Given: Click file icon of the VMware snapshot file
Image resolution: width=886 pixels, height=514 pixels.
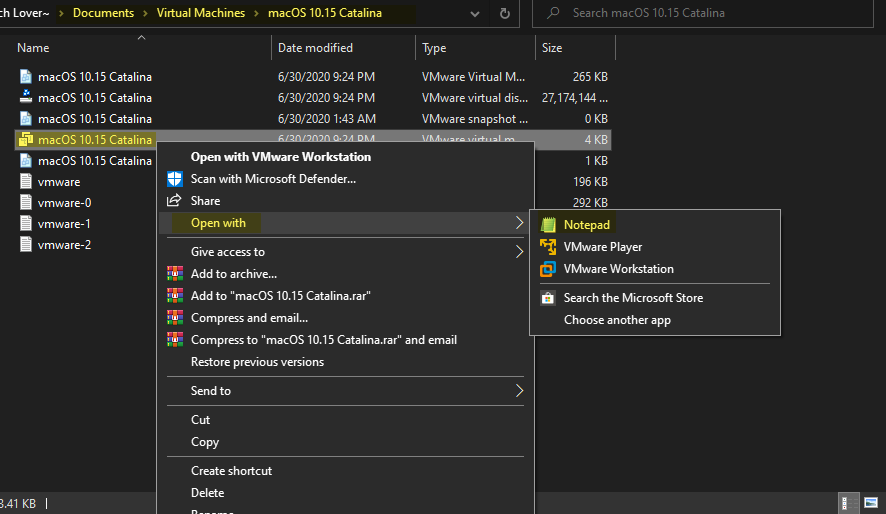Looking at the screenshot, I should 25,119.
